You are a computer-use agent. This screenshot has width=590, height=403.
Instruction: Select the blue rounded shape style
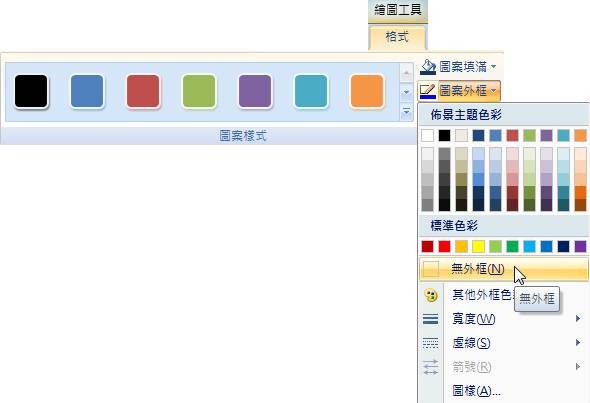coord(87,91)
